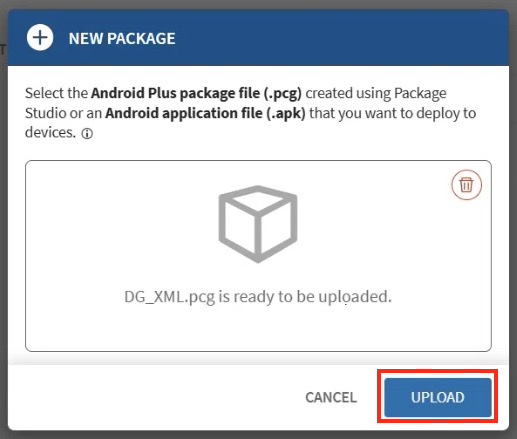Screen dimensions: 517x439
Task: Click the gray shadow strip below the drop box
Action: pos(258,358)
